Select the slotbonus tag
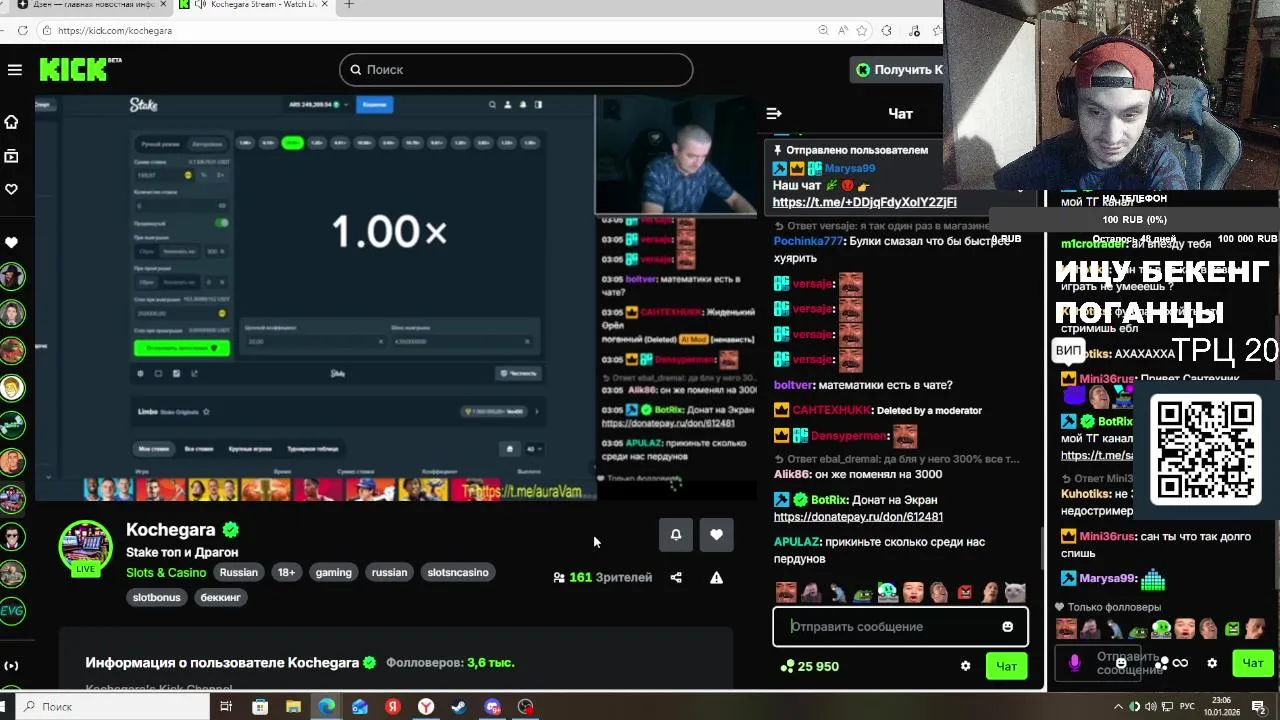Viewport: 1280px width, 720px height. pyautogui.click(x=157, y=597)
